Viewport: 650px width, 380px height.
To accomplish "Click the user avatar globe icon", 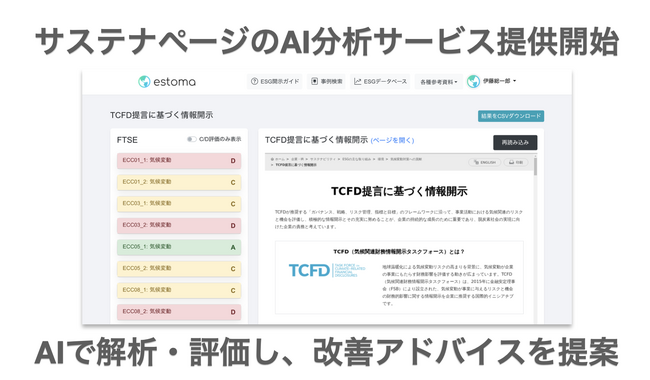I will tap(473, 81).
